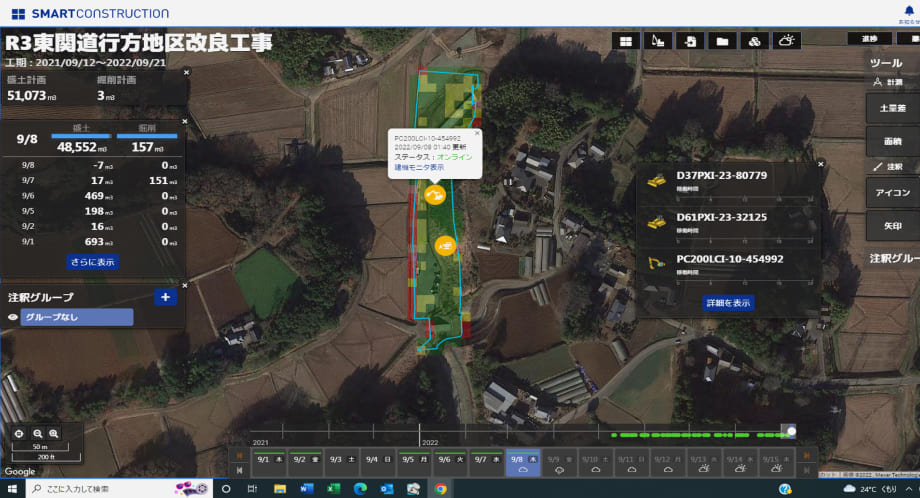Select the グループなし group entry
The height and width of the screenshot is (498, 920).
tap(77, 317)
